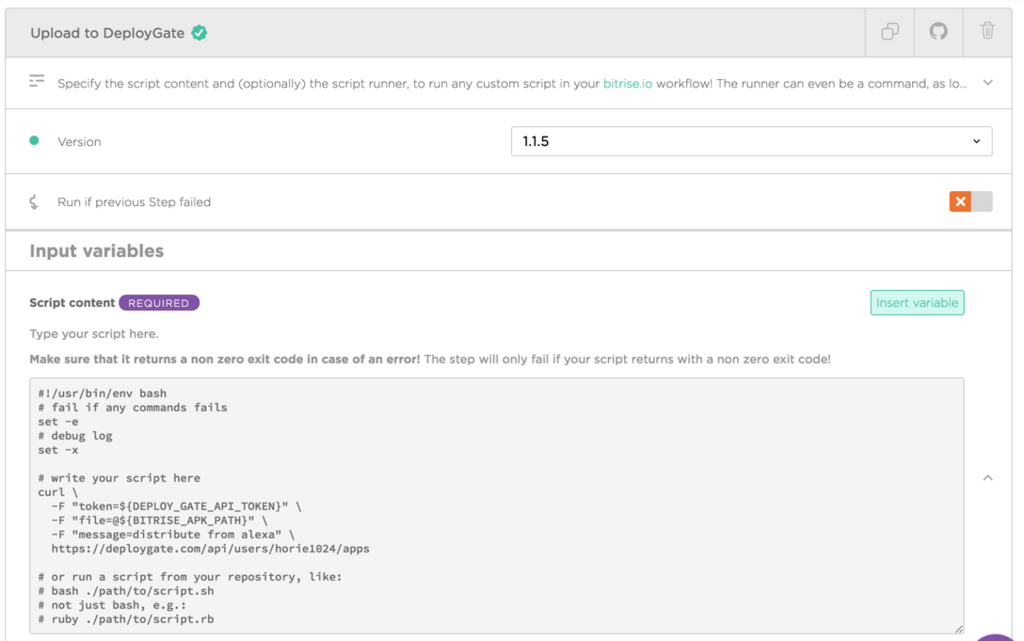
Task: Open the bitrise.io link
Action: tap(627, 84)
